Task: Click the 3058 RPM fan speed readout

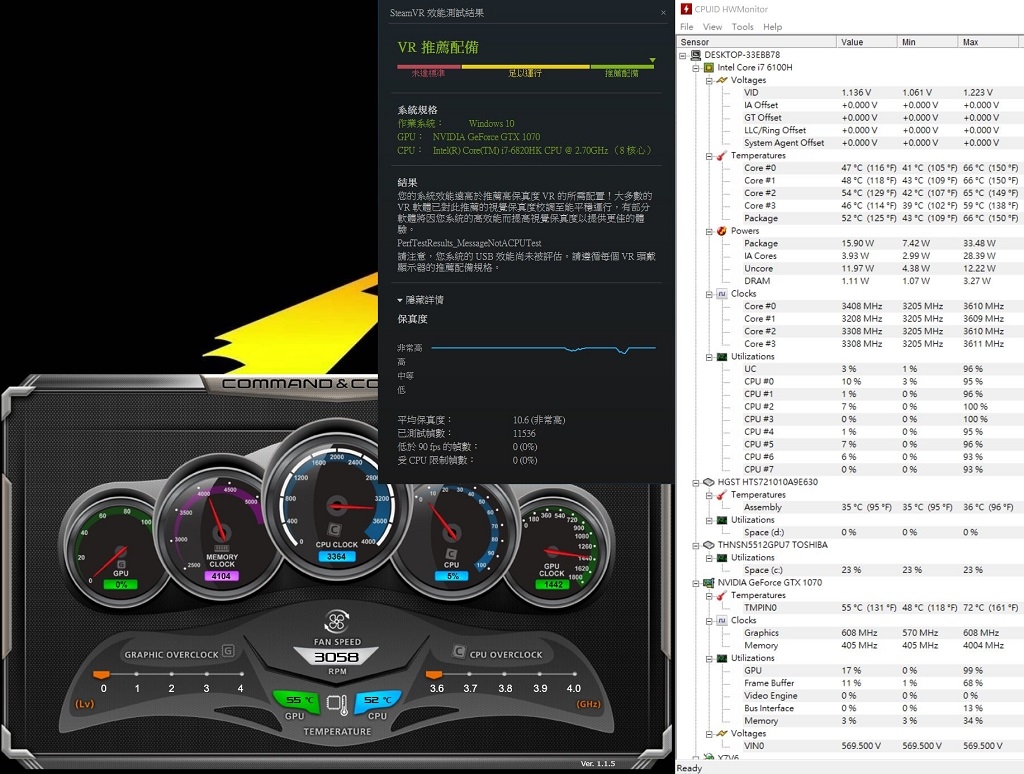Action: pyautogui.click(x=336, y=657)
